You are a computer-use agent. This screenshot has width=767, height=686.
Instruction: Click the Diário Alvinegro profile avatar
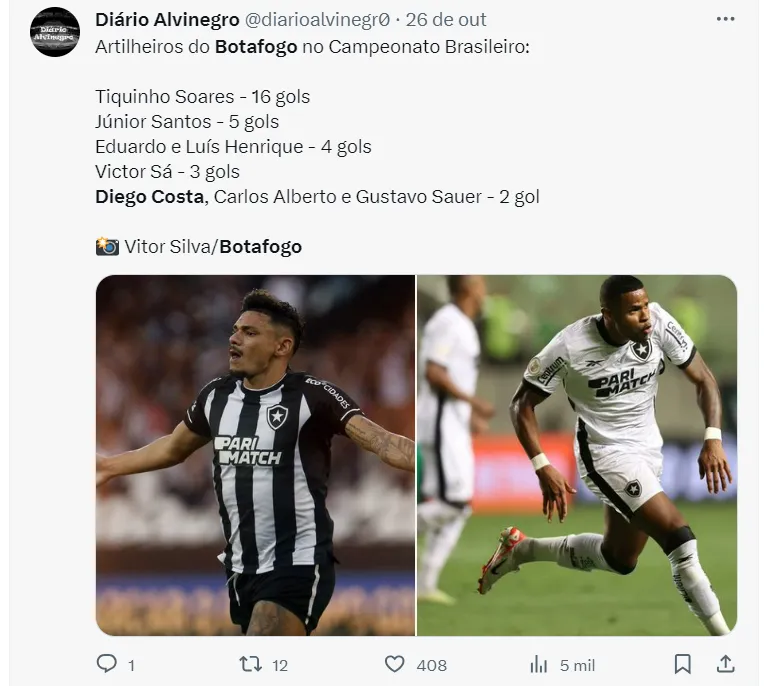click(55, 32)
